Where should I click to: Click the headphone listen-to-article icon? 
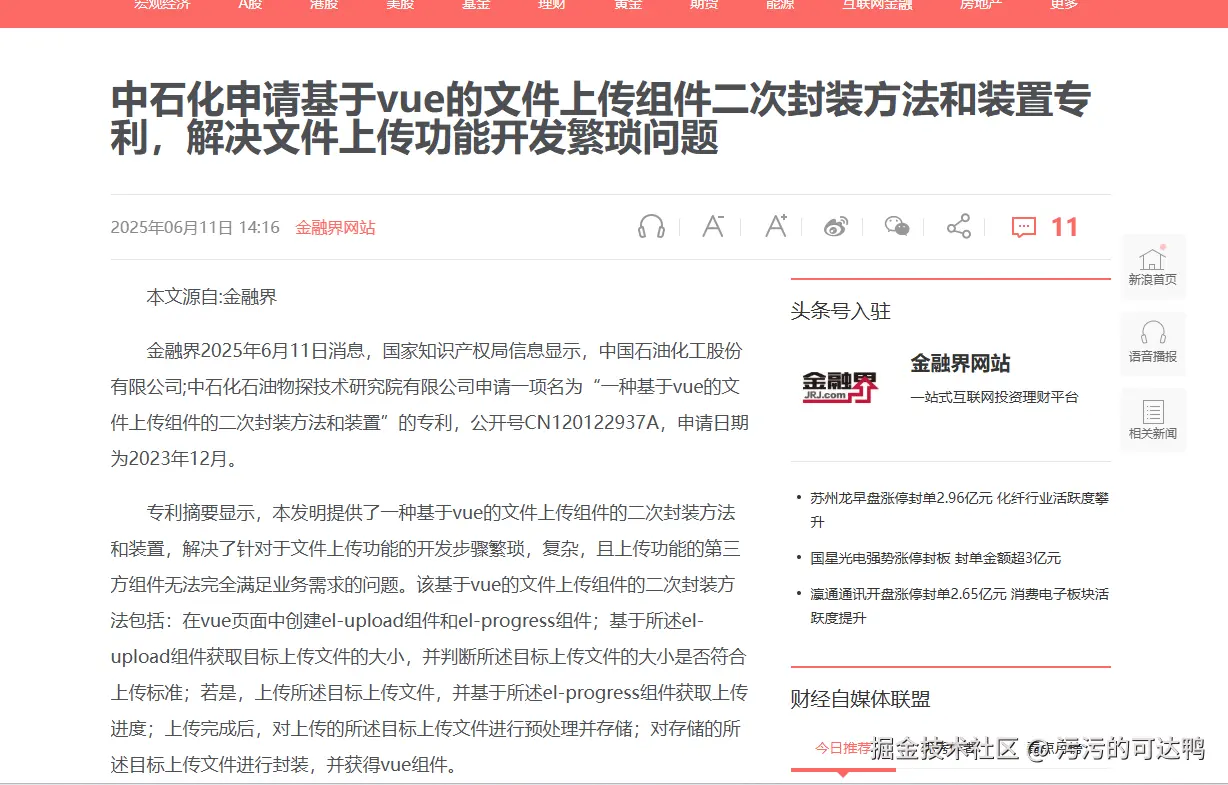click(651, 227)
